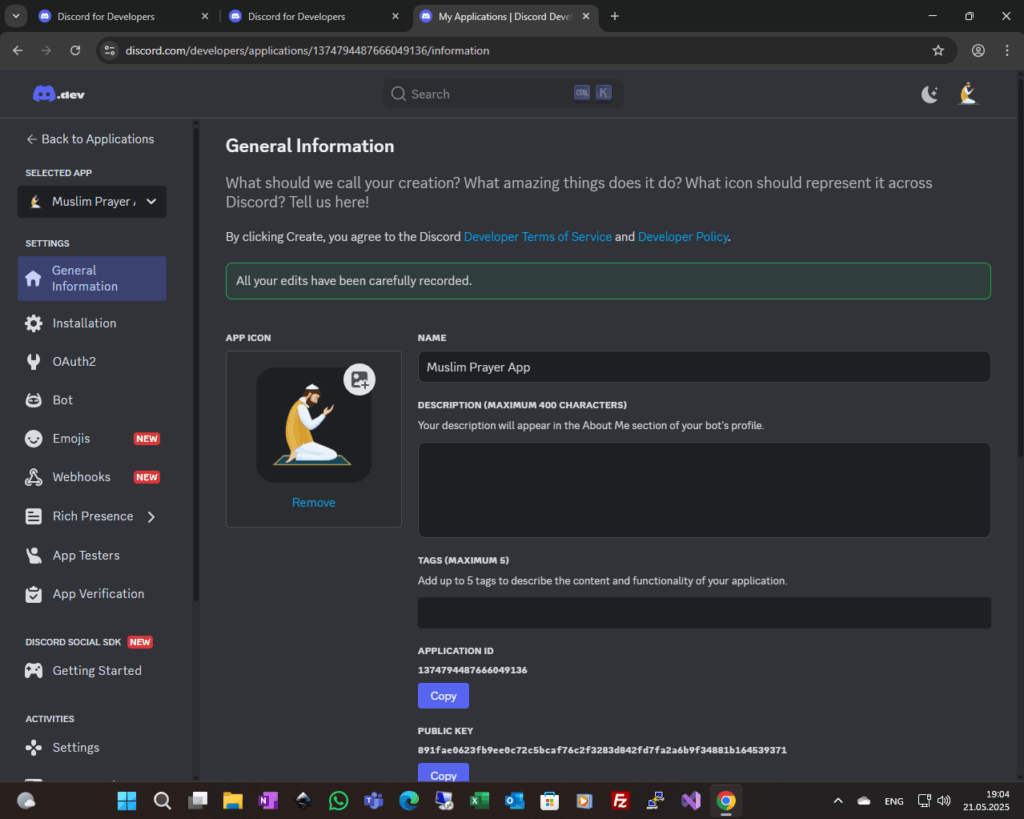Screen dimensions: 1024x819
Task: Open the Webhooks page
Action: point(81,477)
